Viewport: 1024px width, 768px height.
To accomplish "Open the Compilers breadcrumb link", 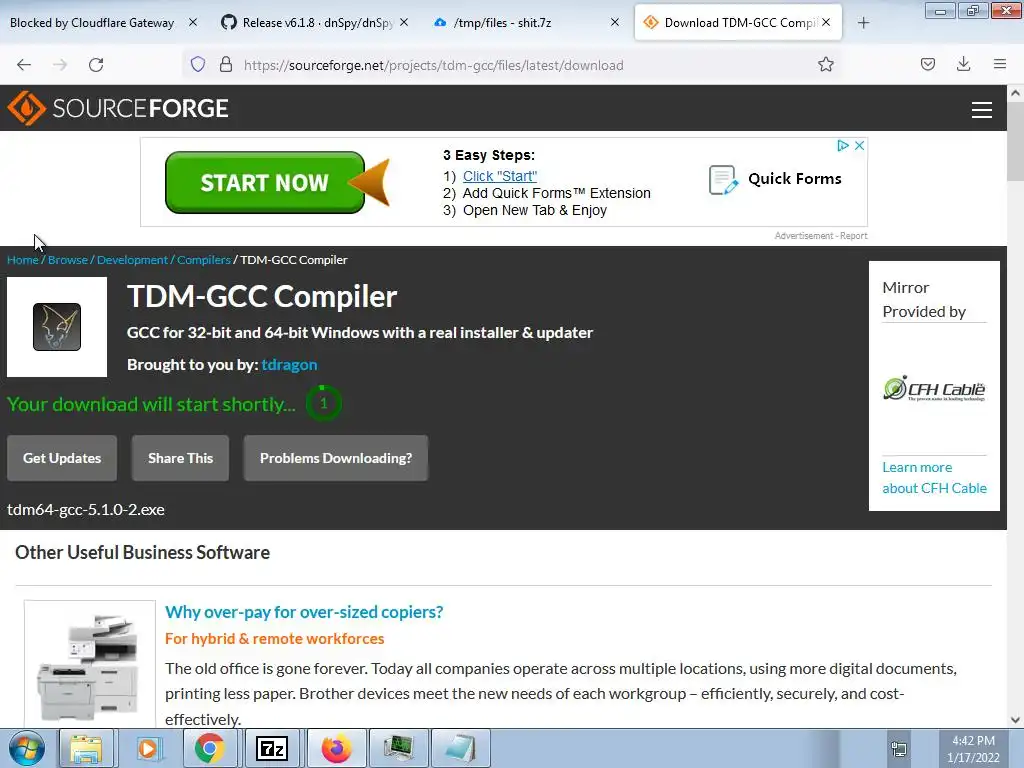I will coord(204,260).
